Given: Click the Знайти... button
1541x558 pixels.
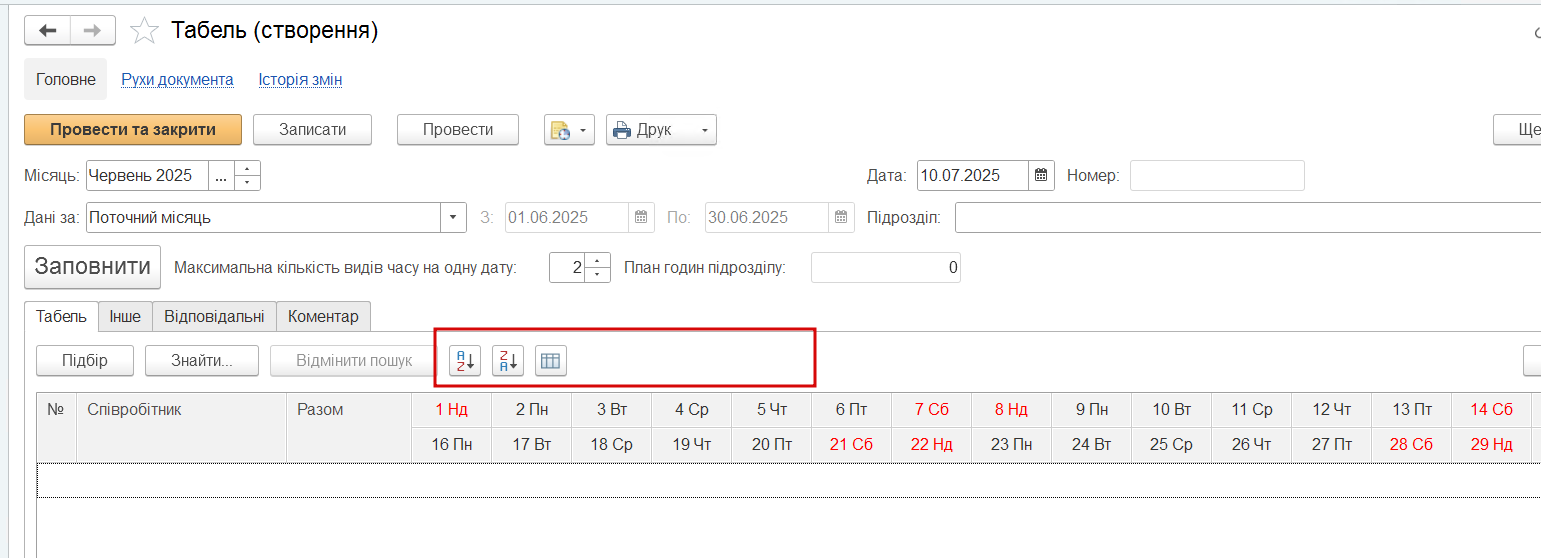Looking at the screenshot, I should coord(202,361).
